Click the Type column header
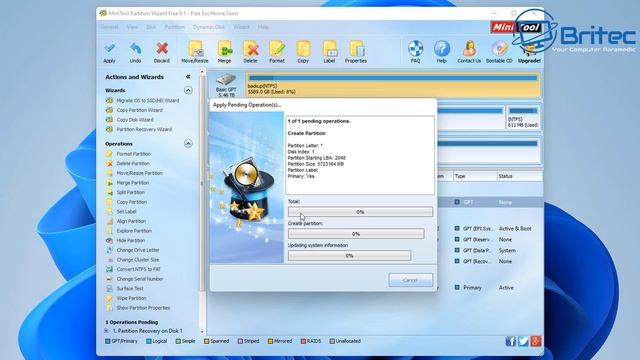The height and width of the screenshot is (360, 640). click(x=474, y=176)
